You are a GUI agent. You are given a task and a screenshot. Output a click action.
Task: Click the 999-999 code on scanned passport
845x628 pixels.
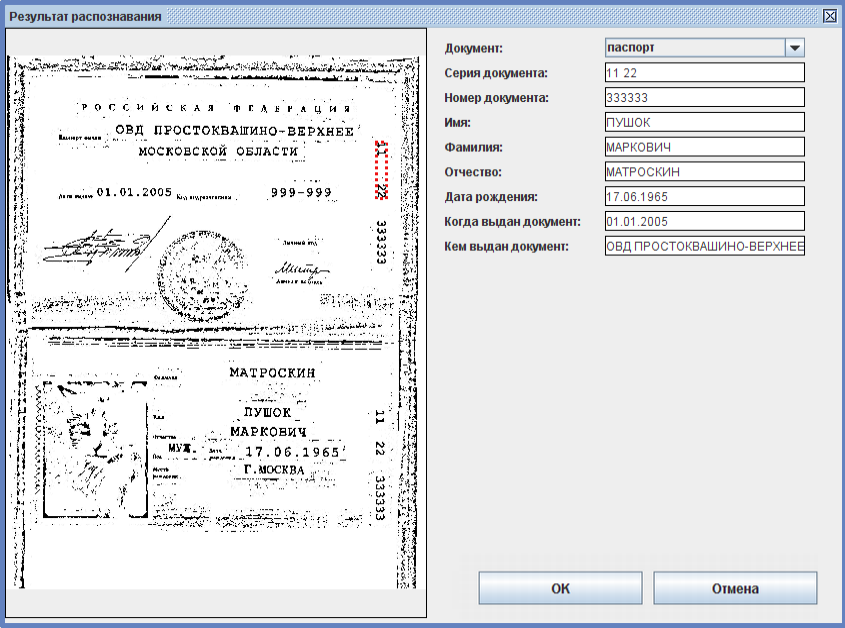pyautogui.click(x=300, y=192)
